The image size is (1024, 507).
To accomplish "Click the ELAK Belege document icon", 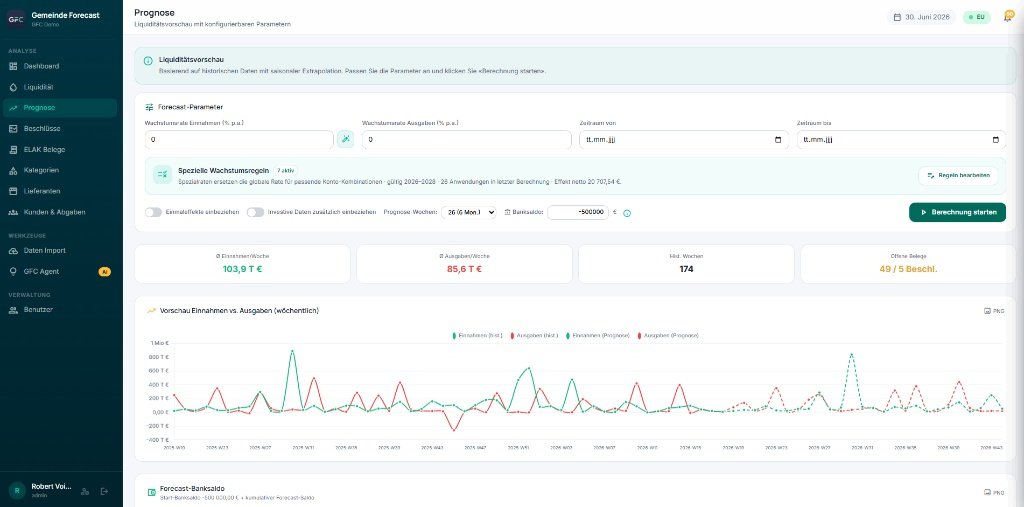I will pos(13,150).
